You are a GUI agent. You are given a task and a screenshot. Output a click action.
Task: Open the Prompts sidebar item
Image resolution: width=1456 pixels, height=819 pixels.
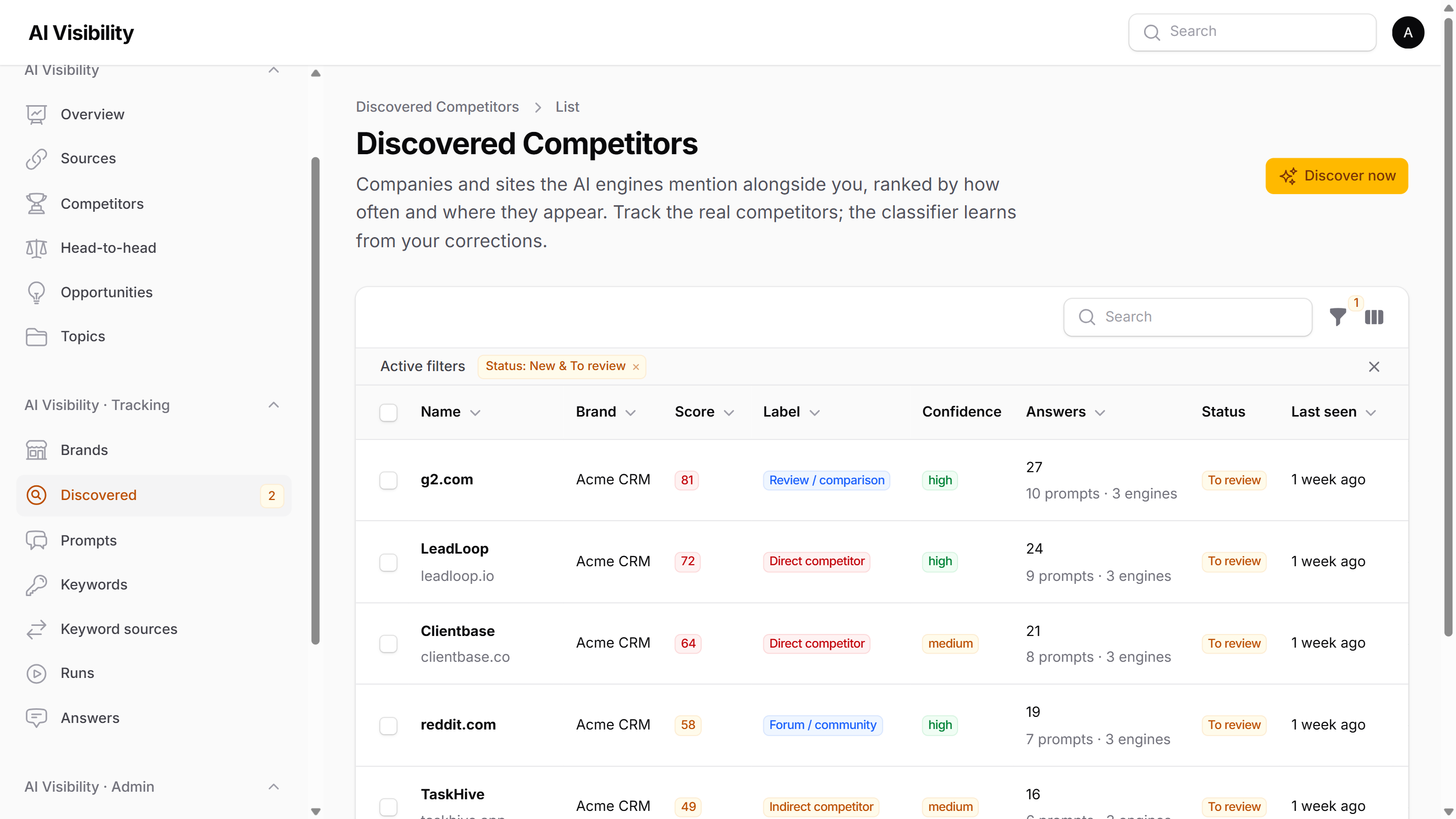[154, 540]
